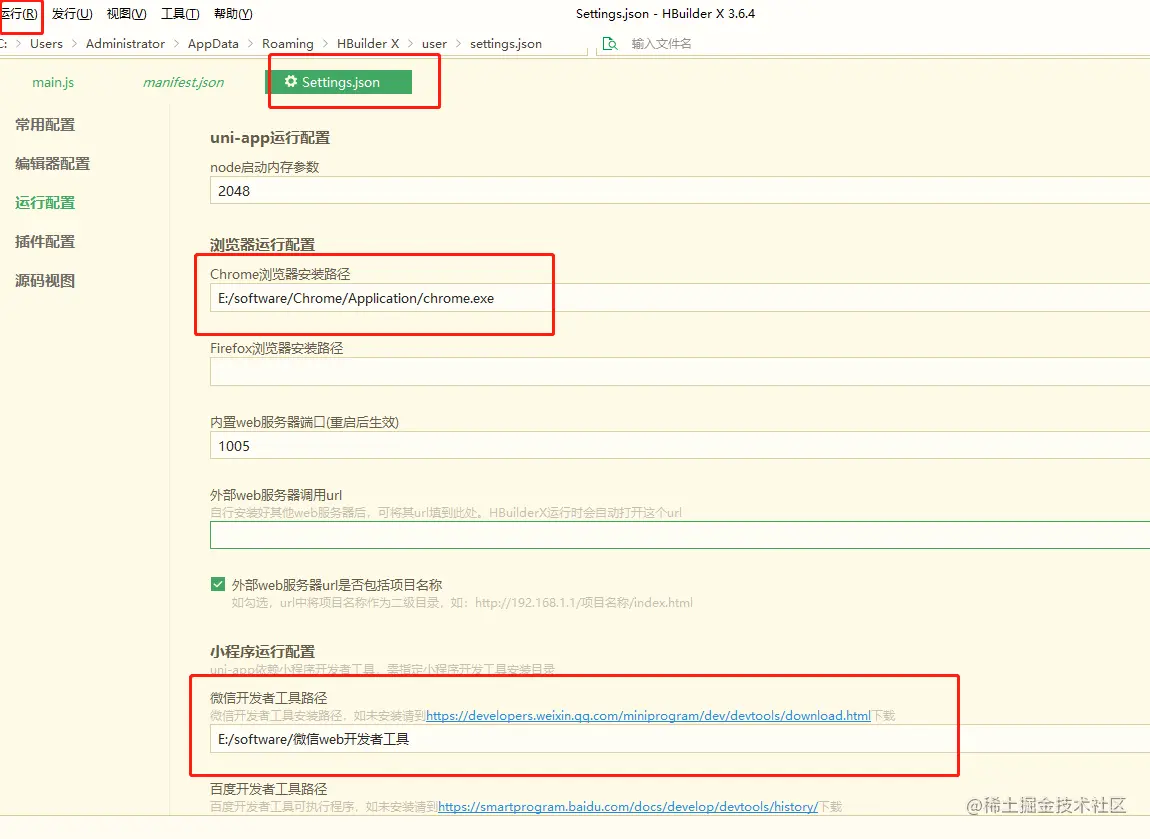Image resolution: width=1150 pixels, height=839 pixels.
Task: Open the 常用配置 section
Action: 45,125
